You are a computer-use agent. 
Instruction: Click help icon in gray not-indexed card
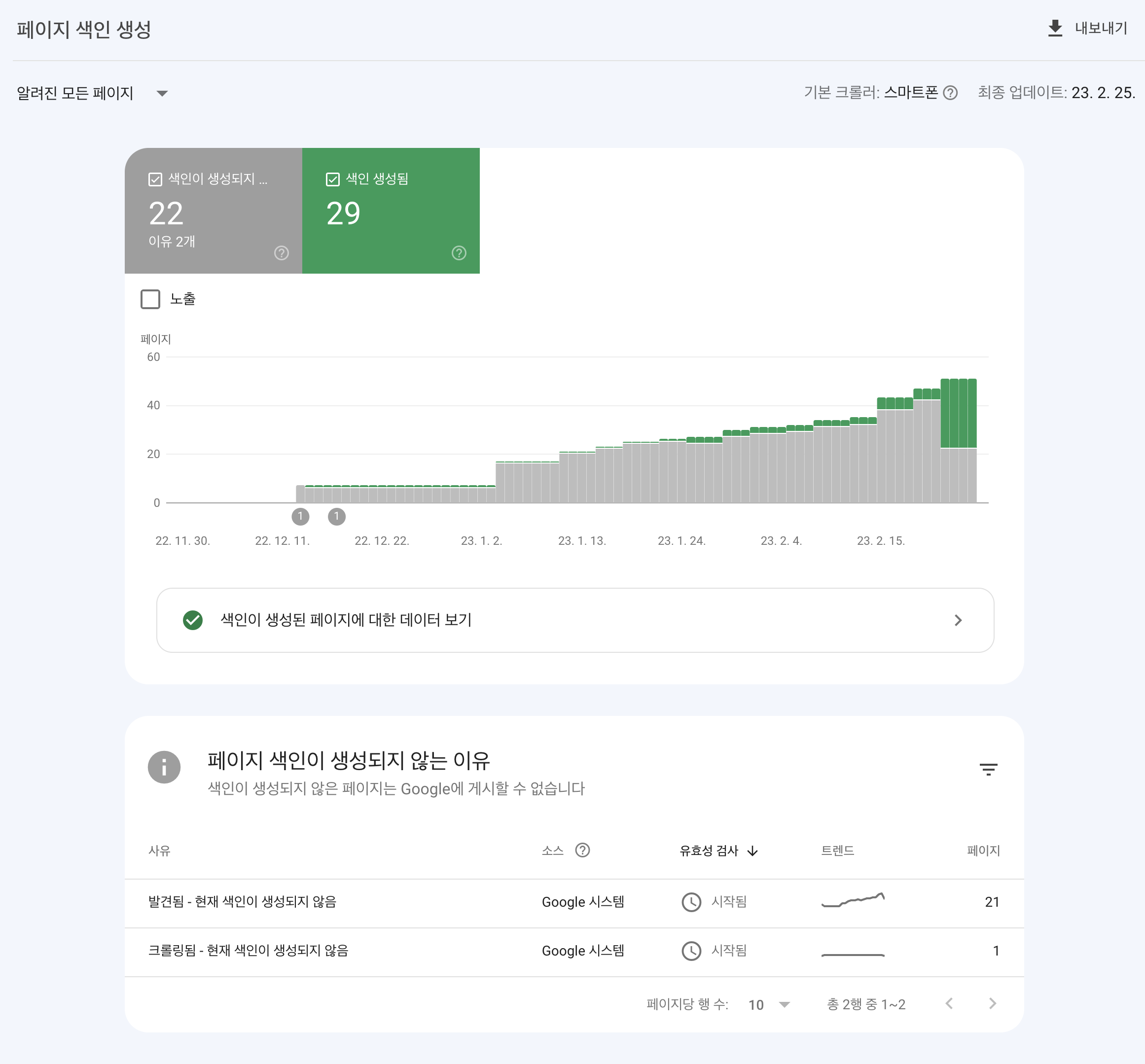pyautogui.click(x=281, y=253)
